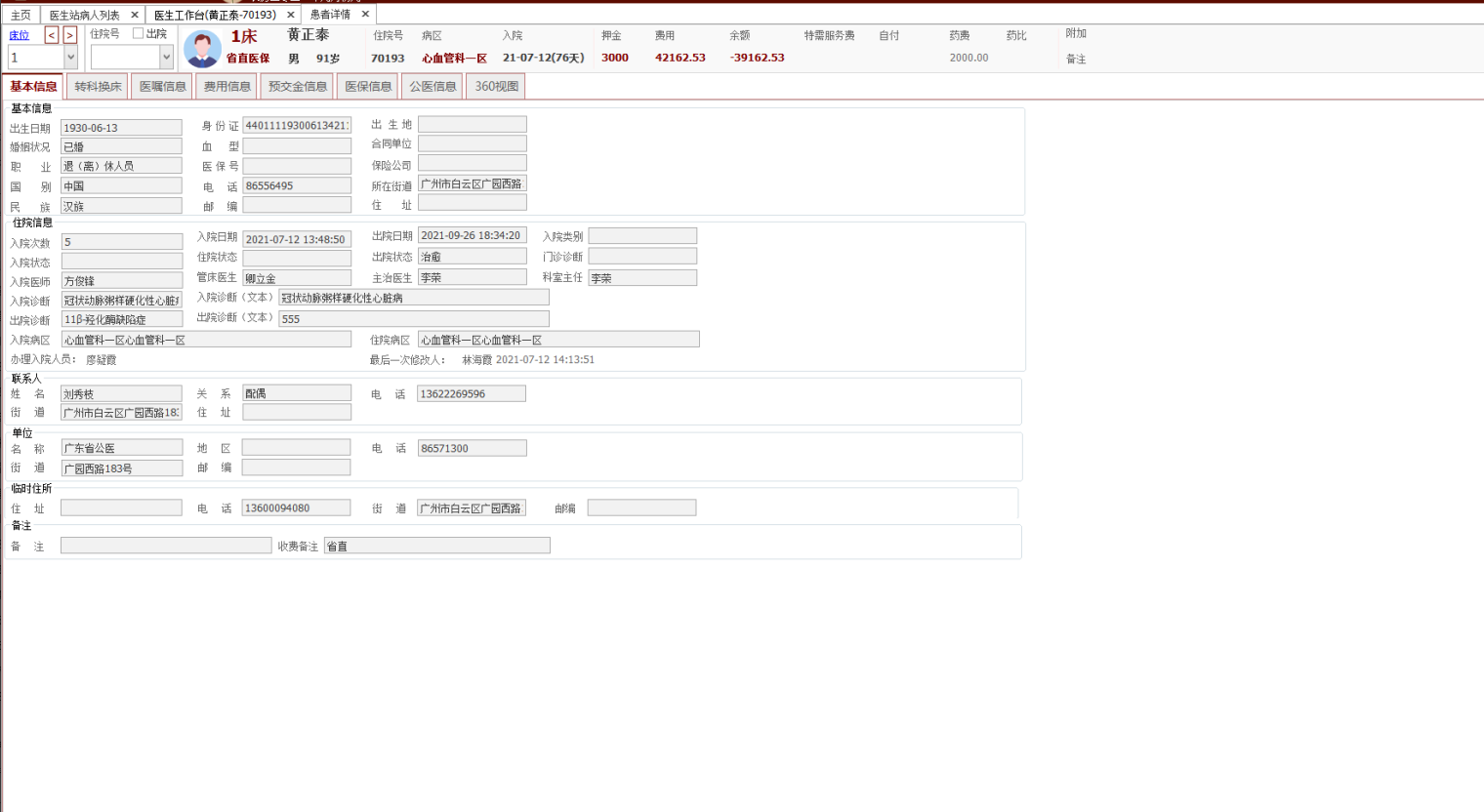Viewport: 1484px width, 812px height.
Task: Click the 入院医师 field 方俊锋
Action: [122, 280]
